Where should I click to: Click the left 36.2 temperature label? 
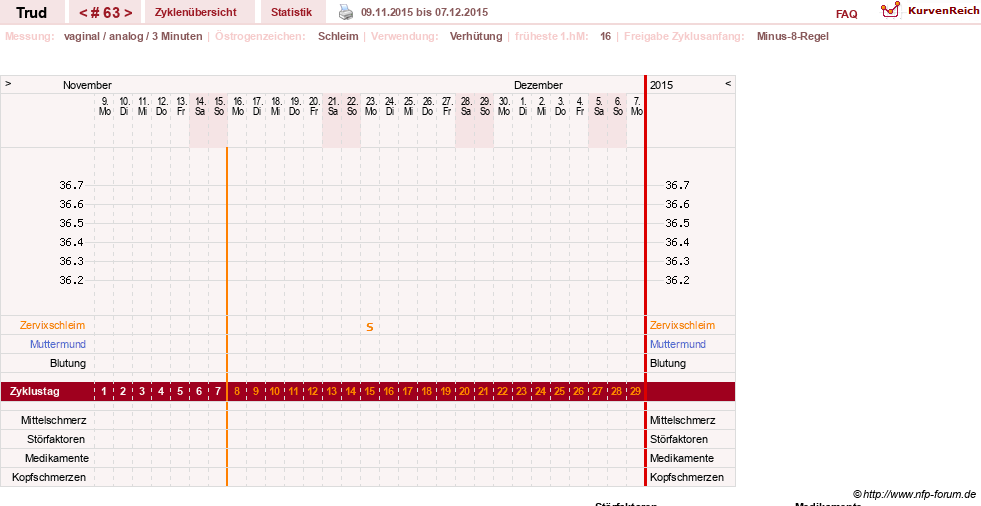click(71, 280)
